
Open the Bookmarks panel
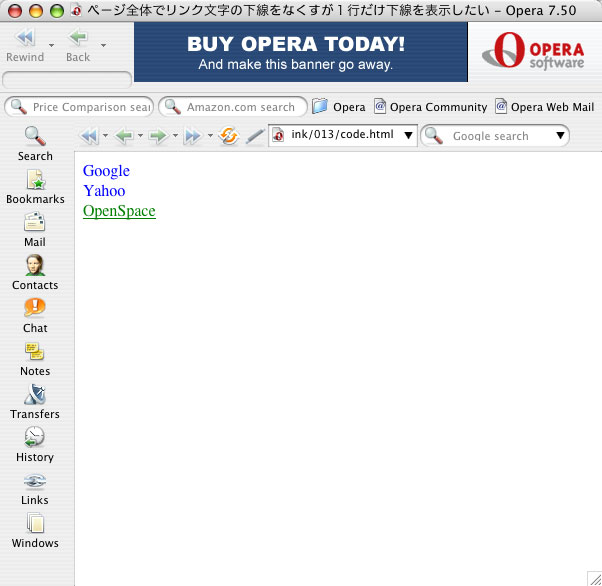click(x=35, y=187)
